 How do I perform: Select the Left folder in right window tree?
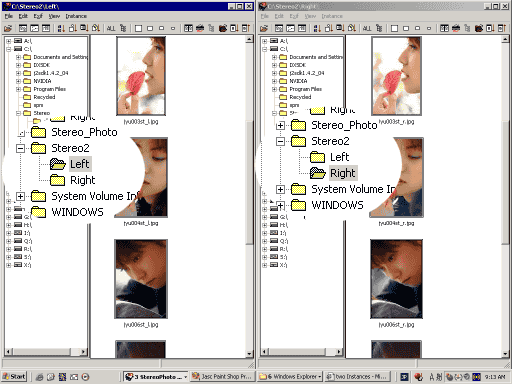[339, 157]
